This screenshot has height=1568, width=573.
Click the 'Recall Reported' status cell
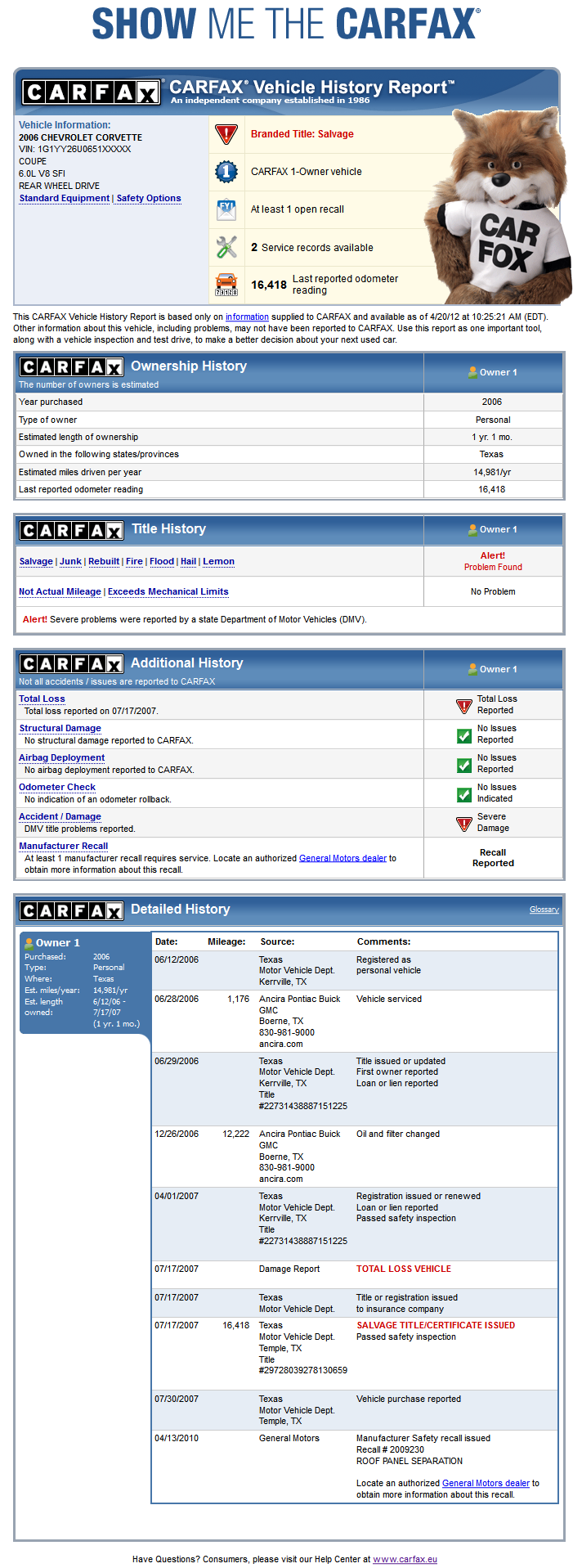[x=493, y=857]
